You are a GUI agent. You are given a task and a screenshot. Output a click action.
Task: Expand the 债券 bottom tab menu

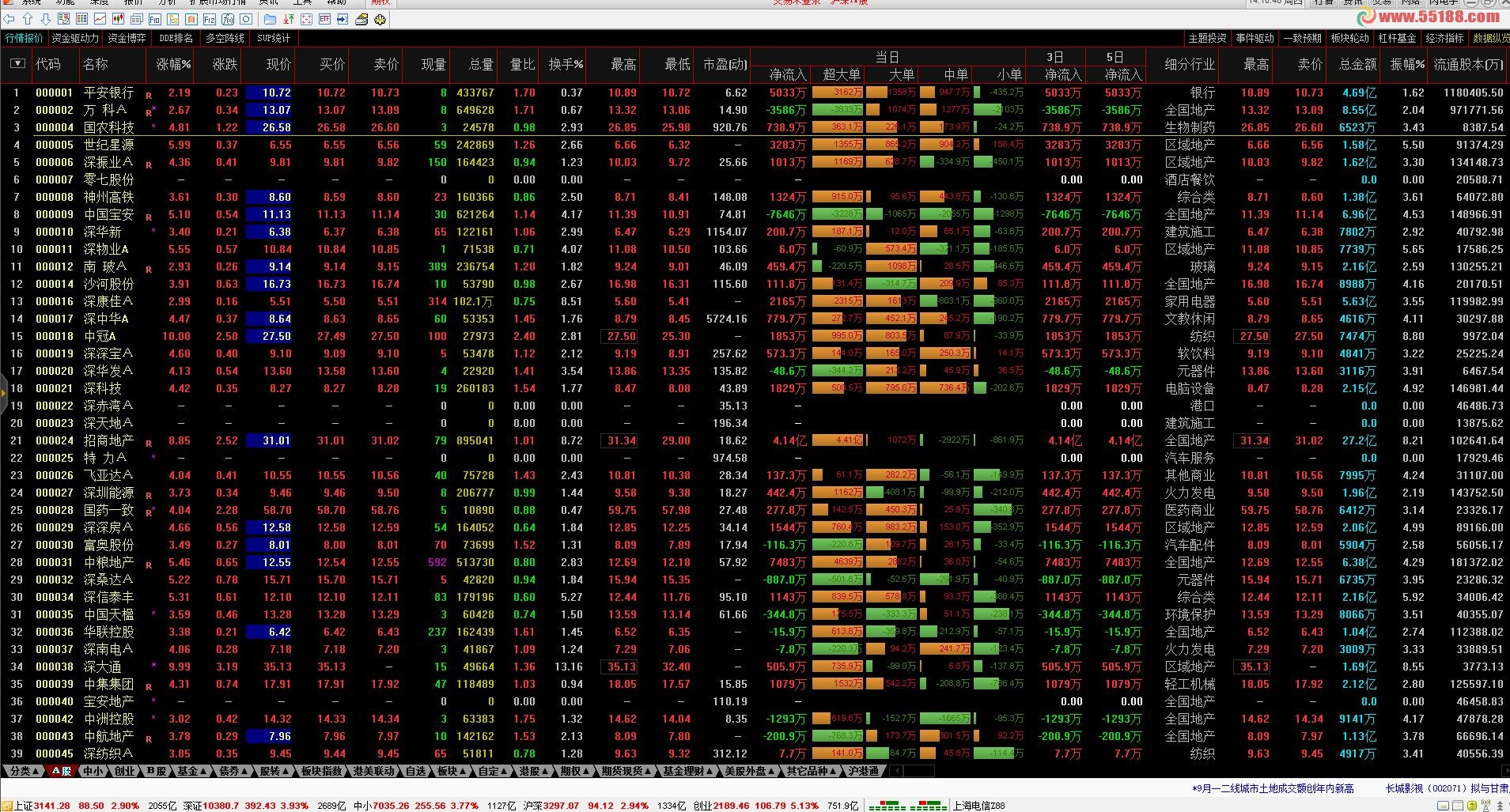point(233,771)
